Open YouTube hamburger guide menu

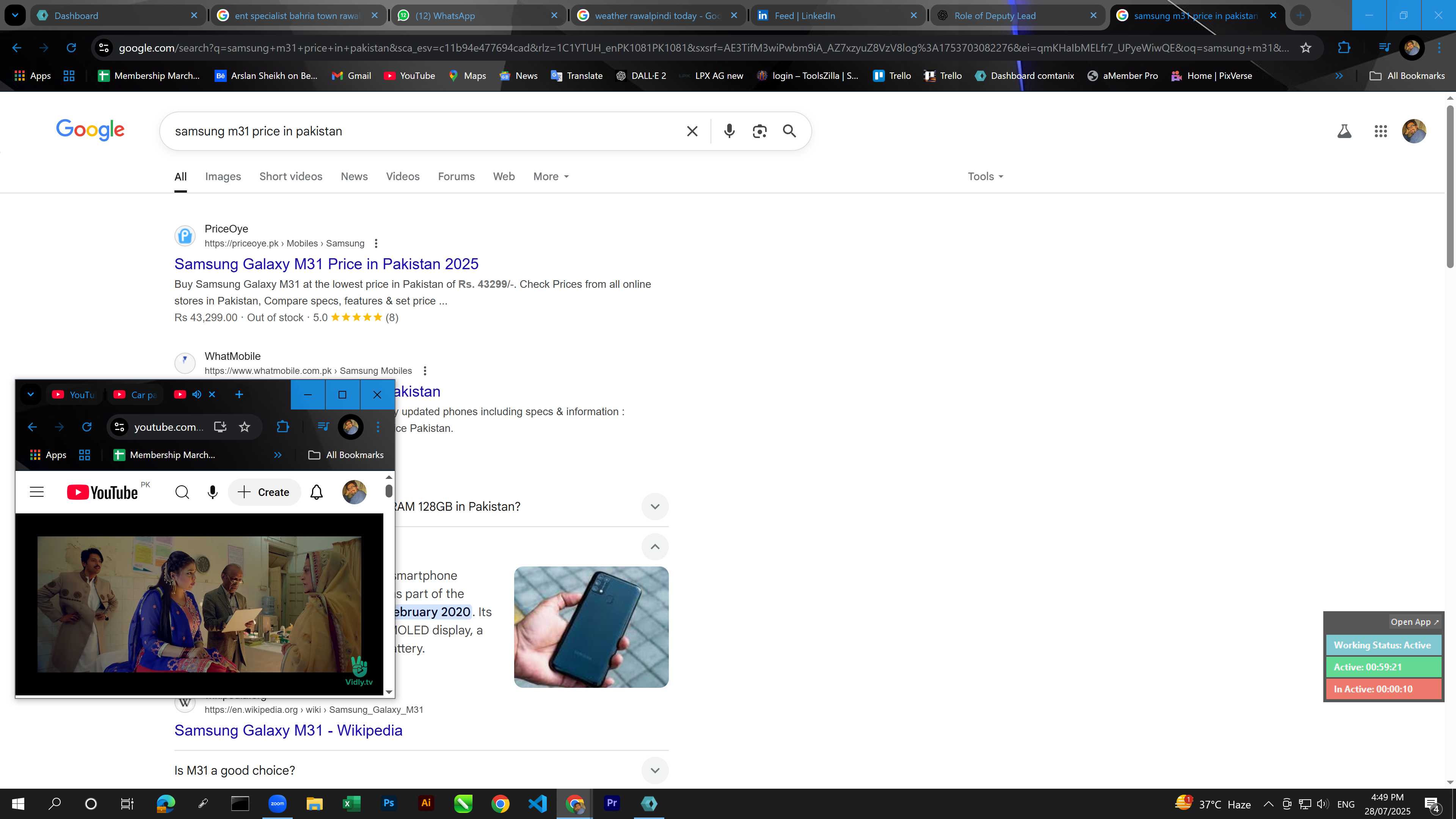pyautogui.click(x=37, y=492)
